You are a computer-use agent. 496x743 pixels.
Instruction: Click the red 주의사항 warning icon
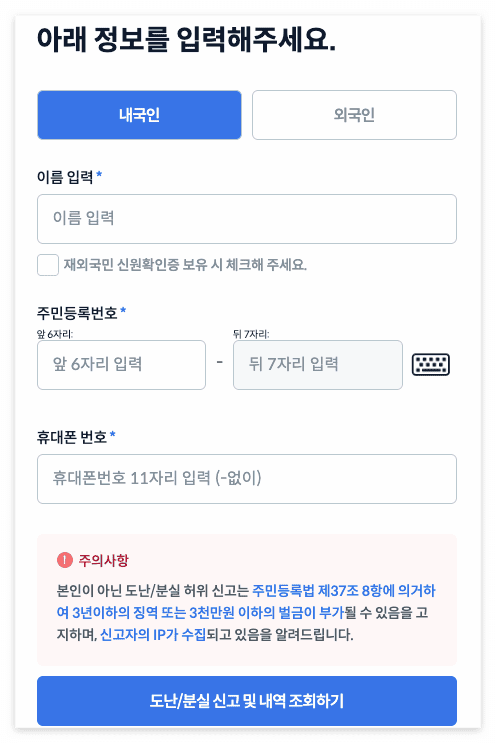(64, 560)
